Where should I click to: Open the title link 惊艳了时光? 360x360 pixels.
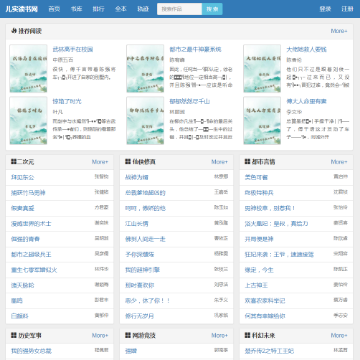[67, 101]
